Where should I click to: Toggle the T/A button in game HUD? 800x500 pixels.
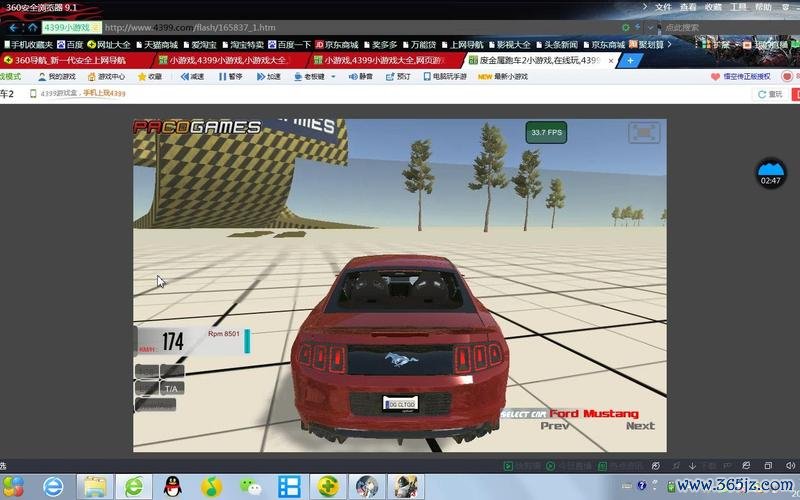click(173, 388)
